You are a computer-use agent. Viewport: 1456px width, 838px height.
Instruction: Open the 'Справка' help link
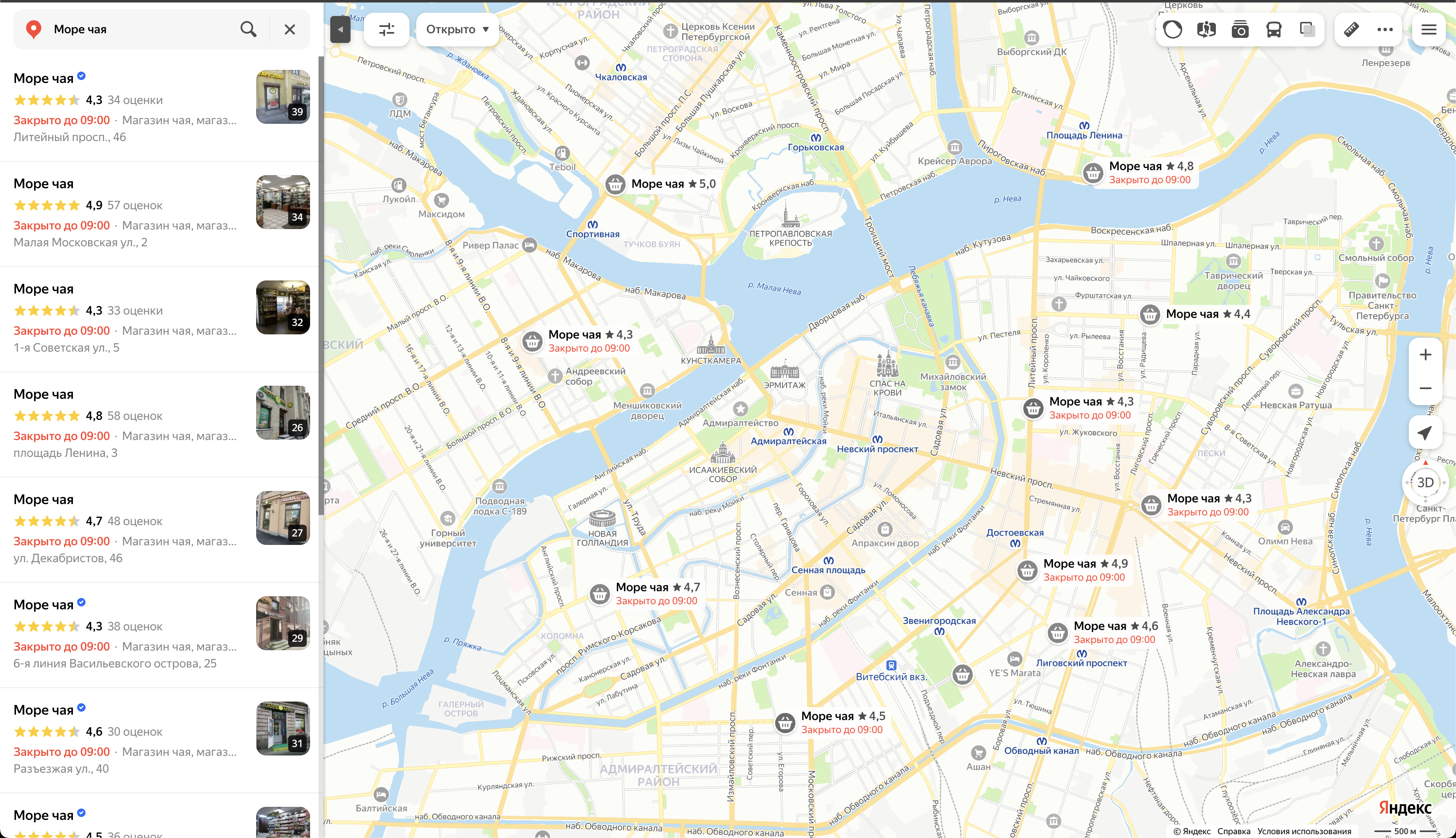[1234, 831]
